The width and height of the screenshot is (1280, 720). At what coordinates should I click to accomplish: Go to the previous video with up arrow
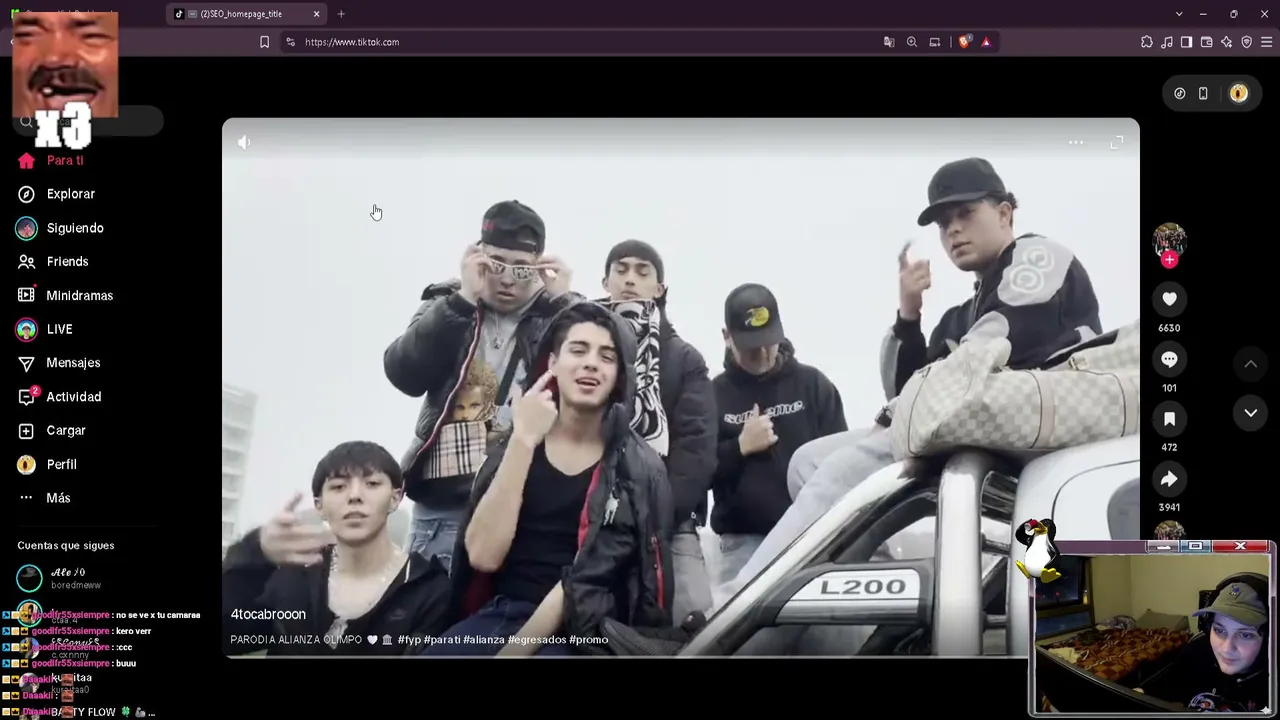pos(1250,365)
